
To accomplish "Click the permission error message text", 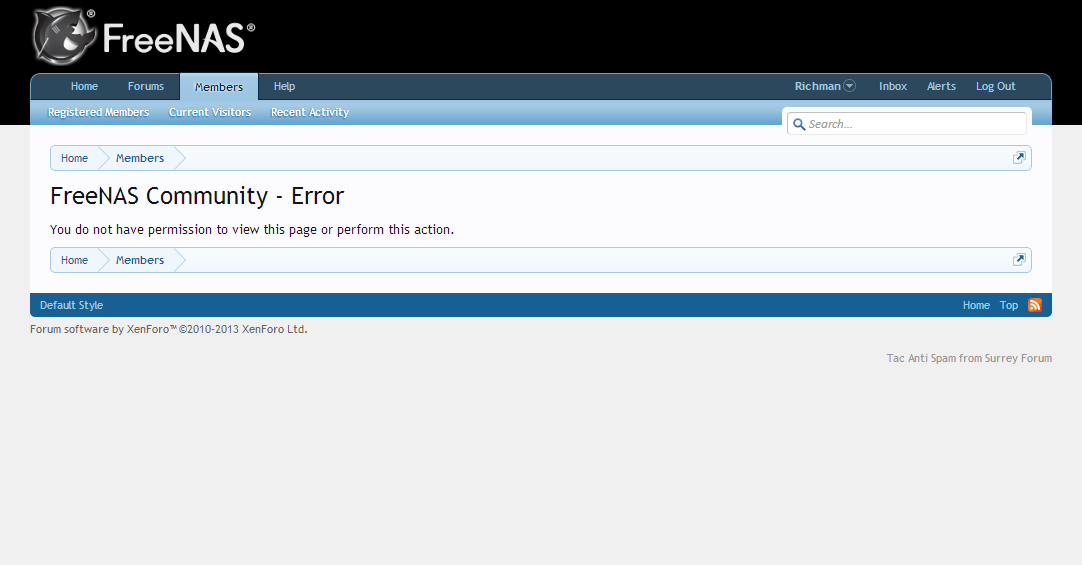I will coord(252,230).
